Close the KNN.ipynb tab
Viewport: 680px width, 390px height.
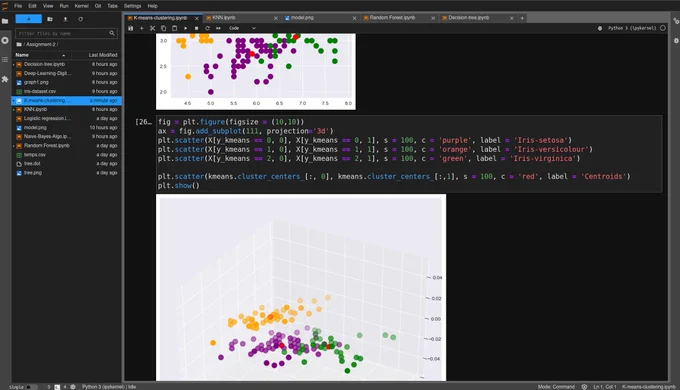[x=276, y=18]
